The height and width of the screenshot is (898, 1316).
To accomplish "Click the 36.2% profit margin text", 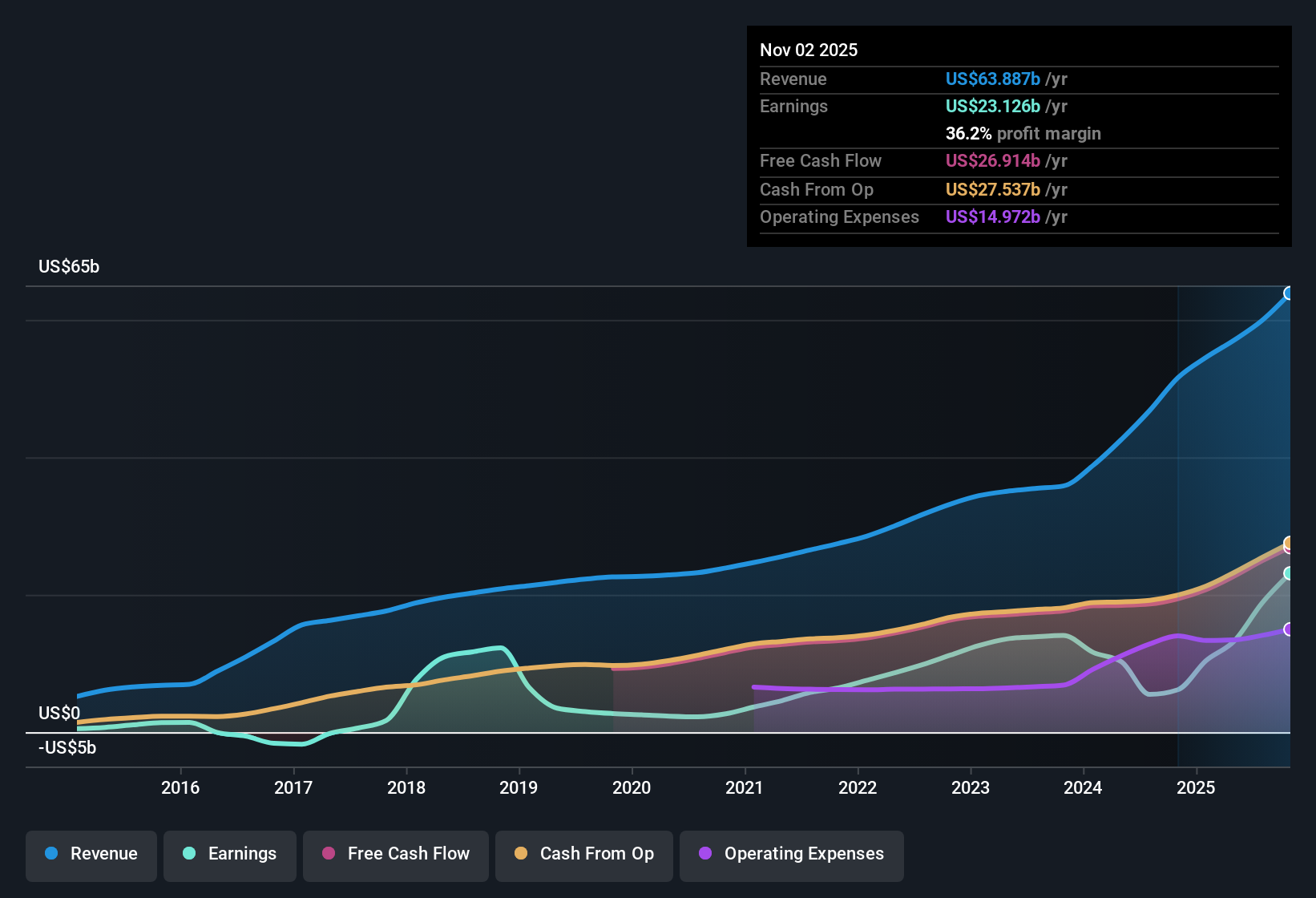I will point(1023,134).
